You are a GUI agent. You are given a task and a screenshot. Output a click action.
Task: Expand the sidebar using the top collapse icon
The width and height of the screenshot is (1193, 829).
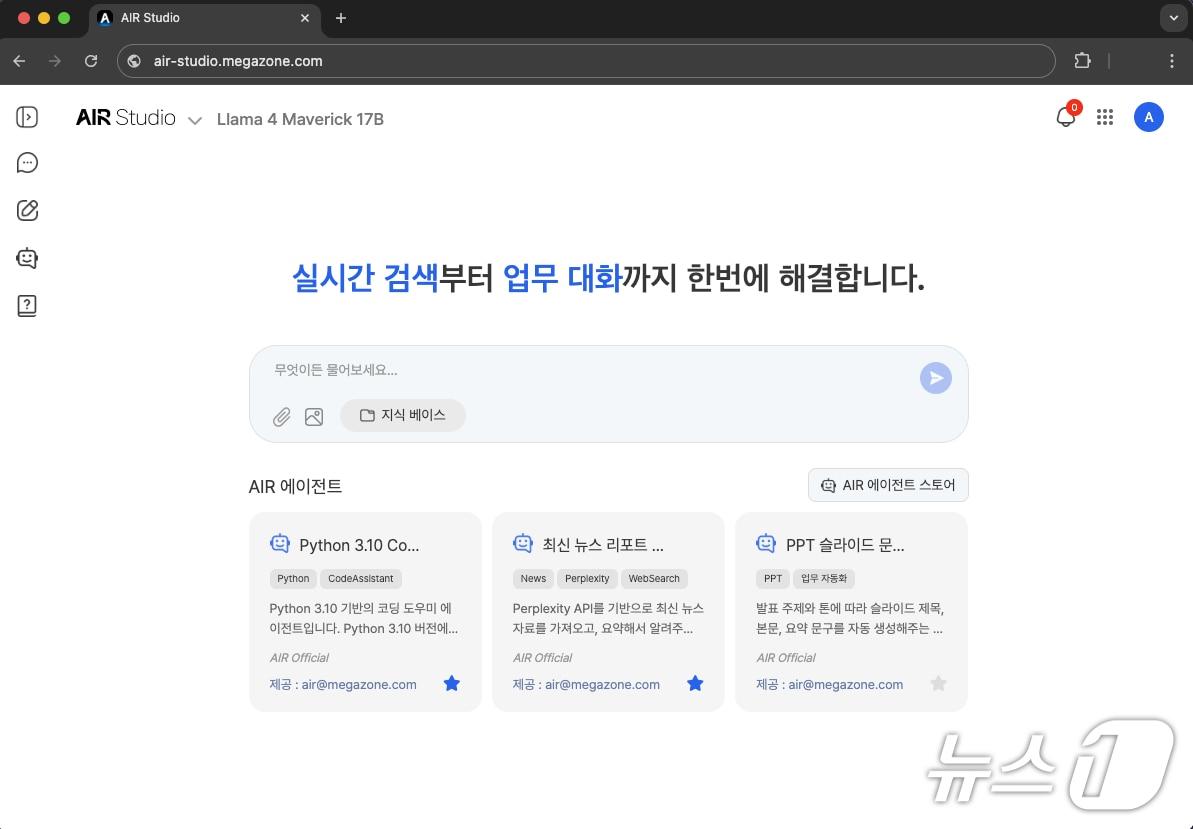(x=27, y=117)
